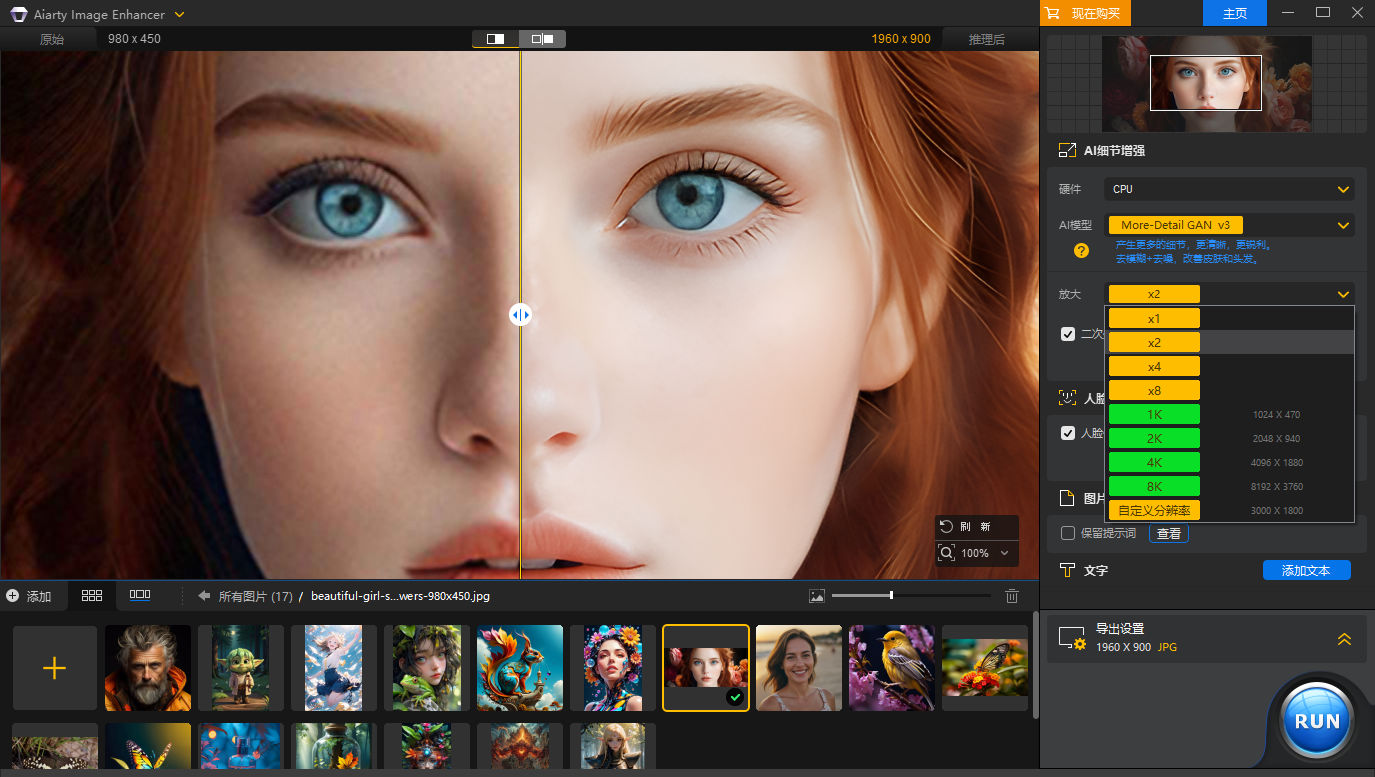The height and width of the screenshot is (777, 1375).
Task: Switch to side-by-side compare view icon
Action: pyautogui.click(x=542, y=39)
